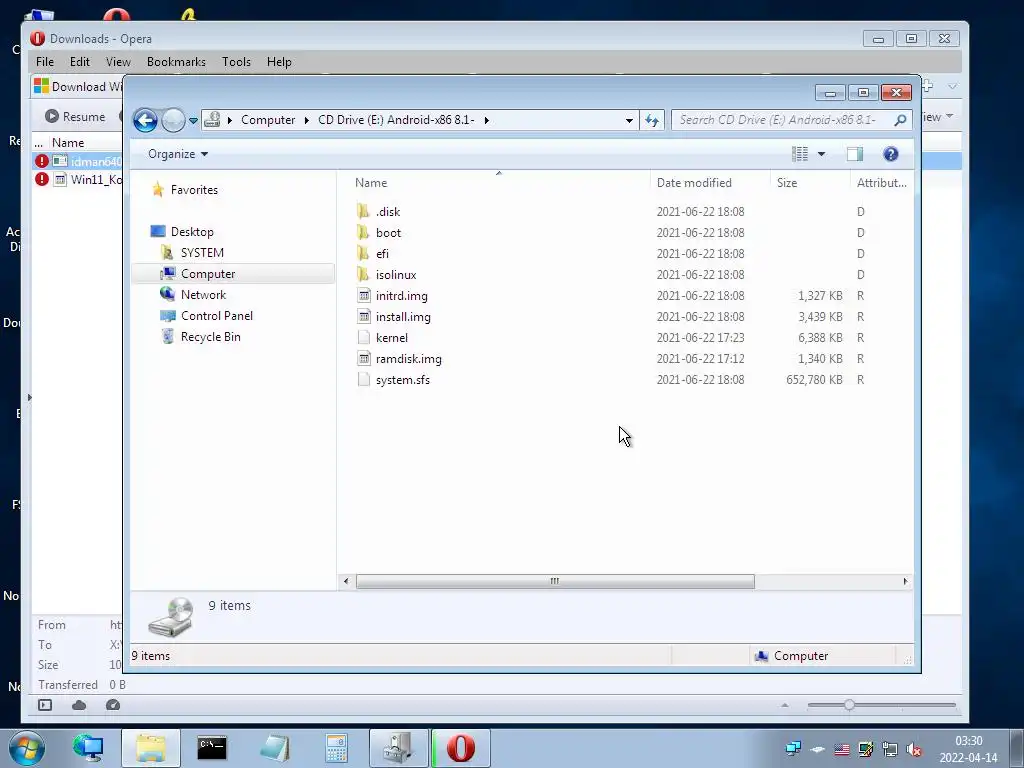Select ramdisk.img file
This screenshot has height=768, width=1024.
click(409, 359)
